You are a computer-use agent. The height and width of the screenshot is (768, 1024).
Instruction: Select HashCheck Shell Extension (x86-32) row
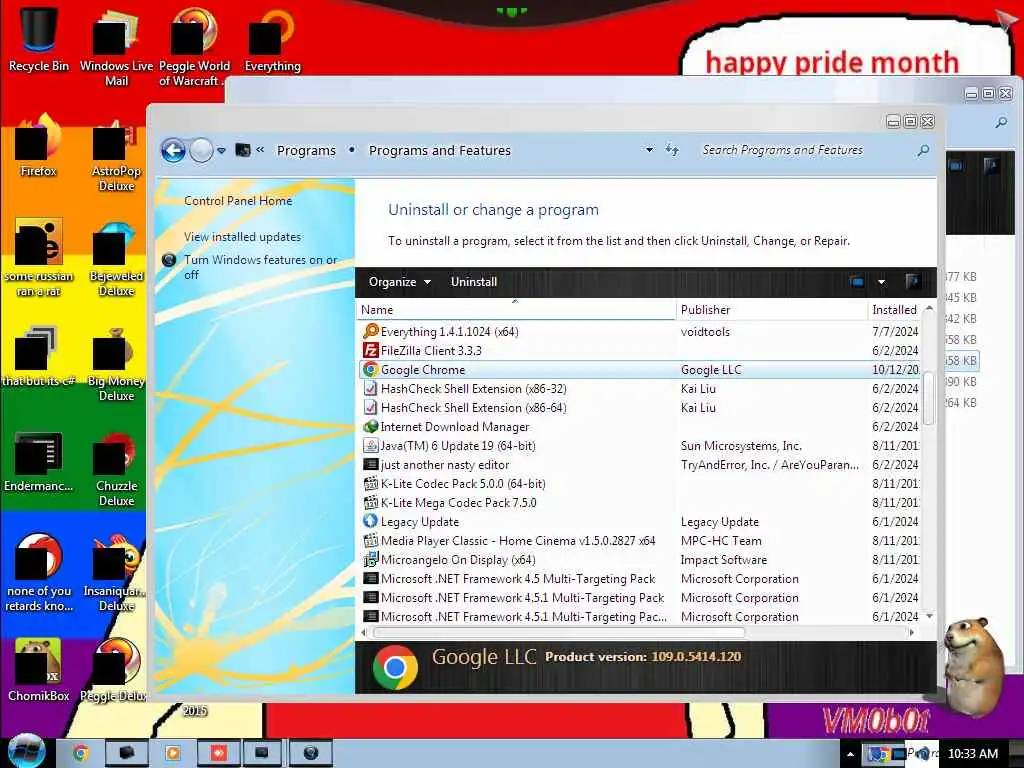pos(640,389)
